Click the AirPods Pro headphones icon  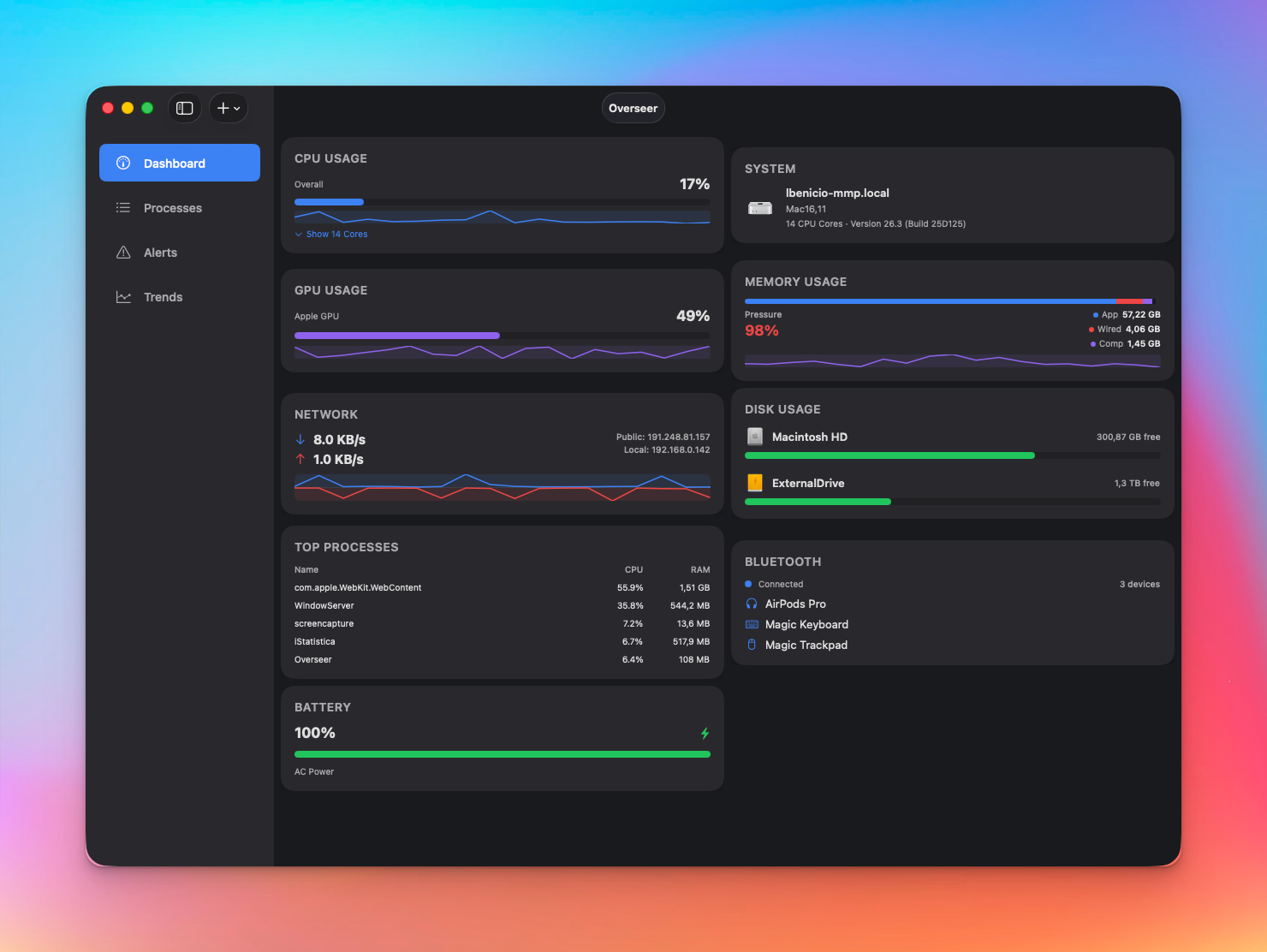751,604
